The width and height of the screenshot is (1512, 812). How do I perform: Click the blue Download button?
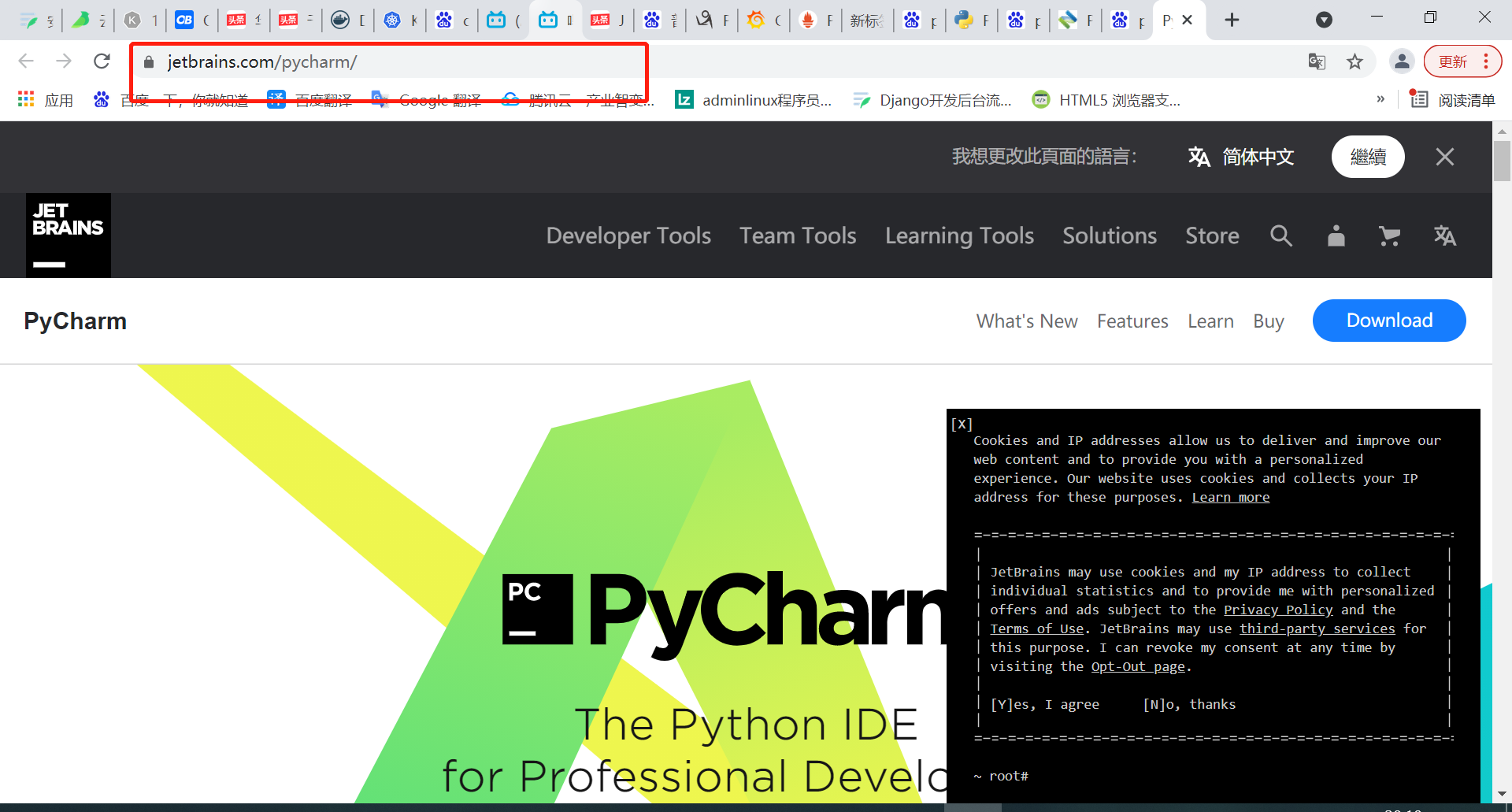tap(1389, 321)
